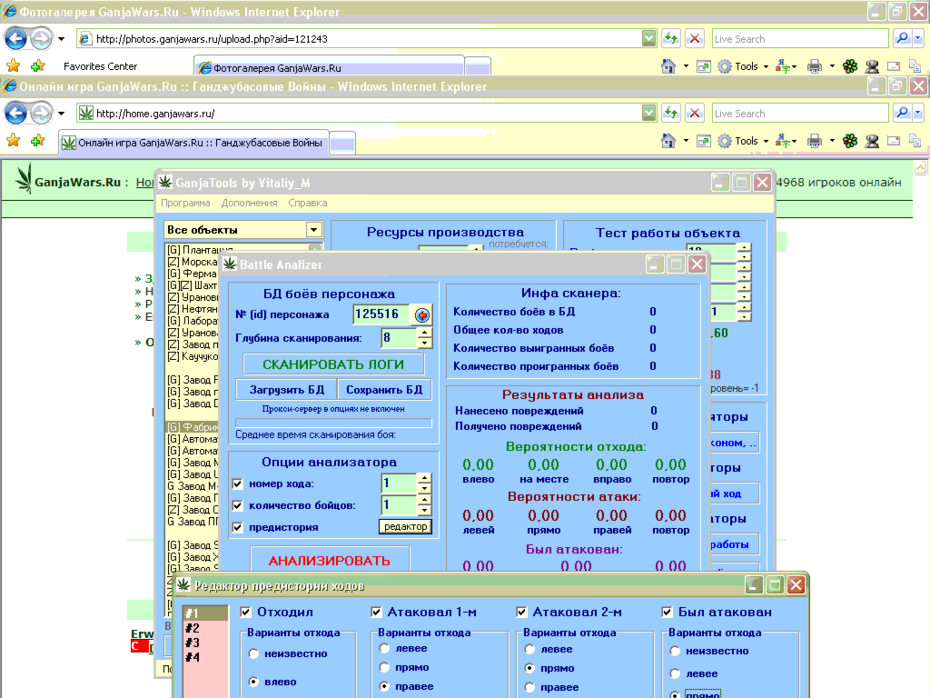930x698 pixels.
Task: Open the редактор button
Action: pyautogui.click(x=405, y=527)
